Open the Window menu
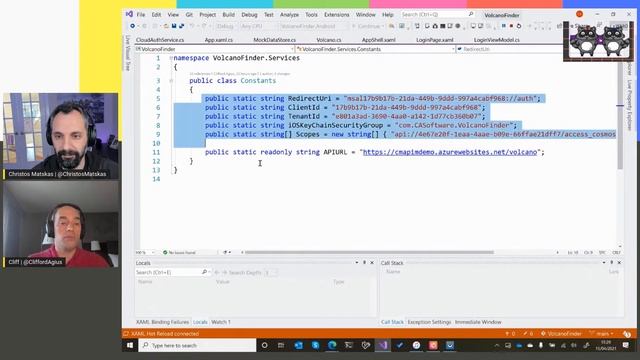 (x=365, y=15)
